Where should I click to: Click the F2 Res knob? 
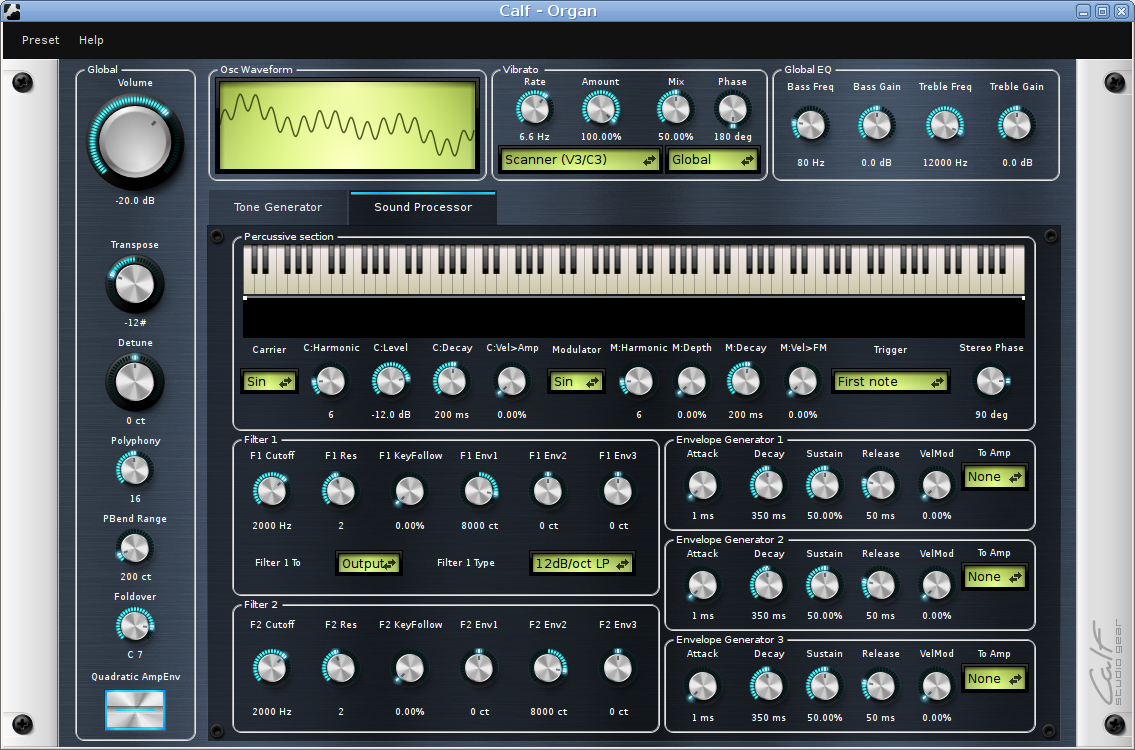[340, 667]
